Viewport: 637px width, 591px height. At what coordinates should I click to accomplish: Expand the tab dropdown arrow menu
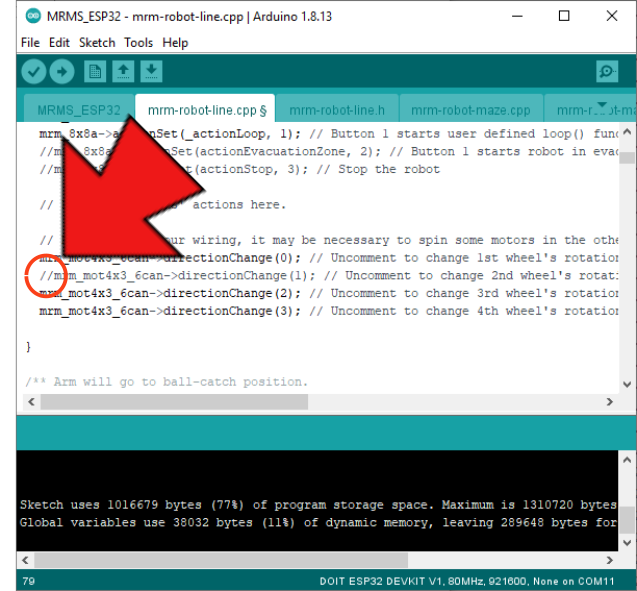point(602,106)
